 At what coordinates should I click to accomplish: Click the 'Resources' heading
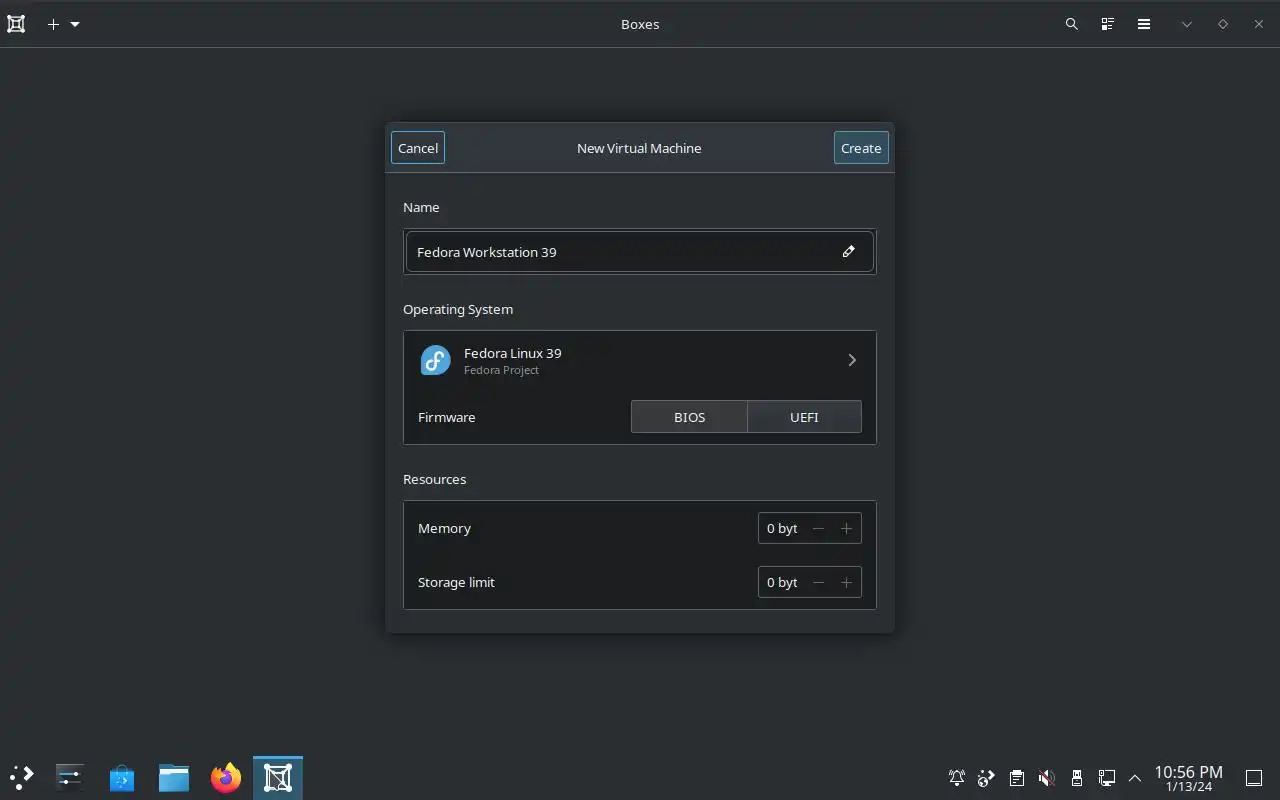pos(434,479)
